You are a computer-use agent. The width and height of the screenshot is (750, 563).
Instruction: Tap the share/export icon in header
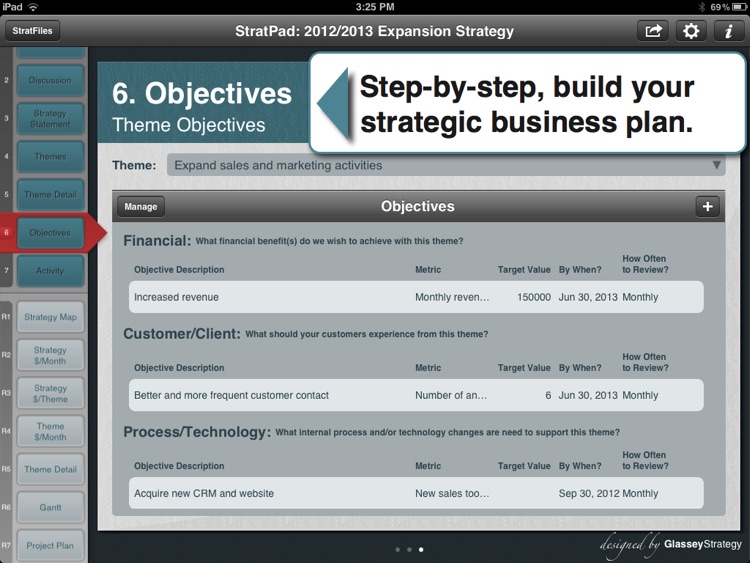(x=653, y=31)
